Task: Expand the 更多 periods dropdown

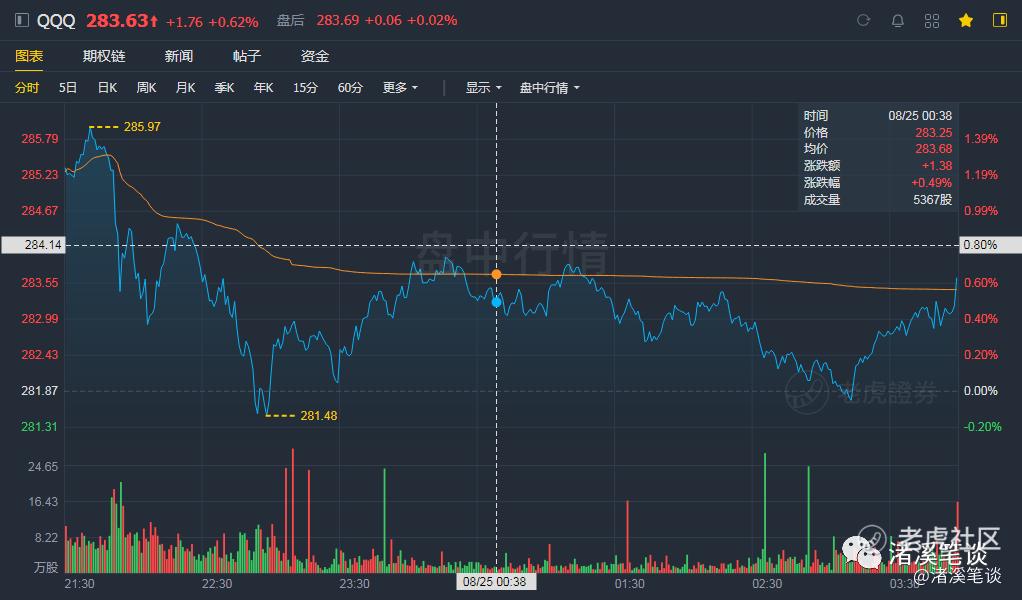Action: [x=400, y=87]
